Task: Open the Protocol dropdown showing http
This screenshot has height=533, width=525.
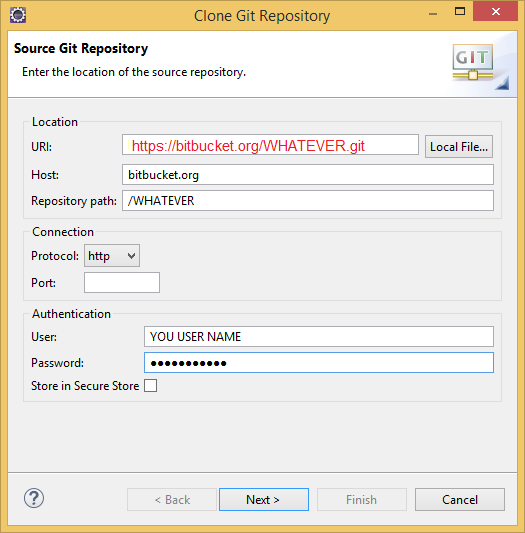Action: 112,256
